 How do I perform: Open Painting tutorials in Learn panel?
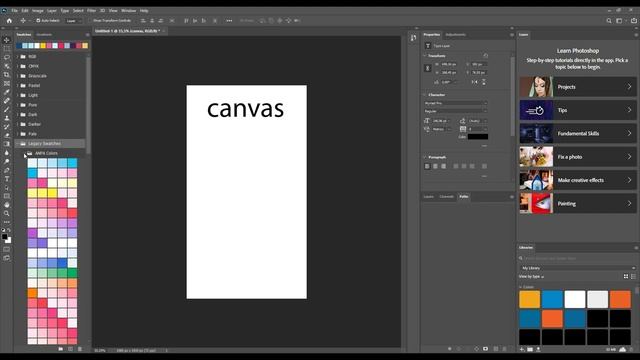578,203
